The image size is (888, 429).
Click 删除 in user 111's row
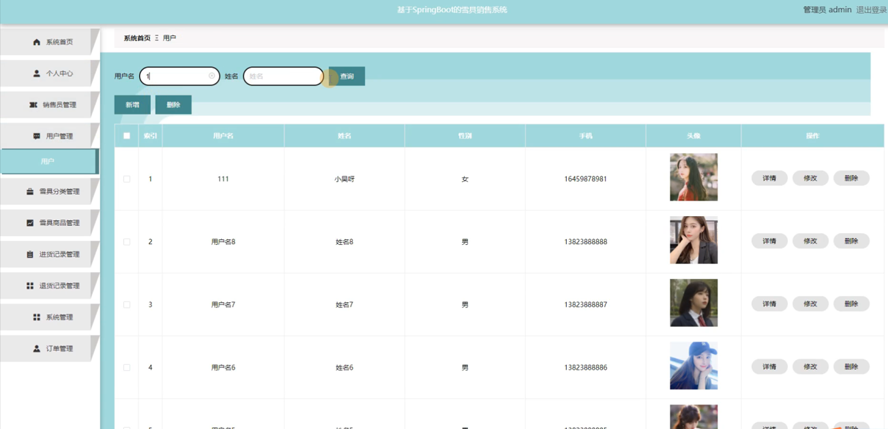coord(851,178)
